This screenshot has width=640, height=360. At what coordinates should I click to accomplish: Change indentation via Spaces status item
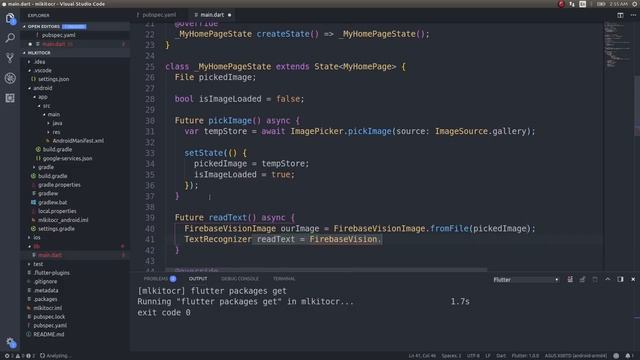pos(451,356)
